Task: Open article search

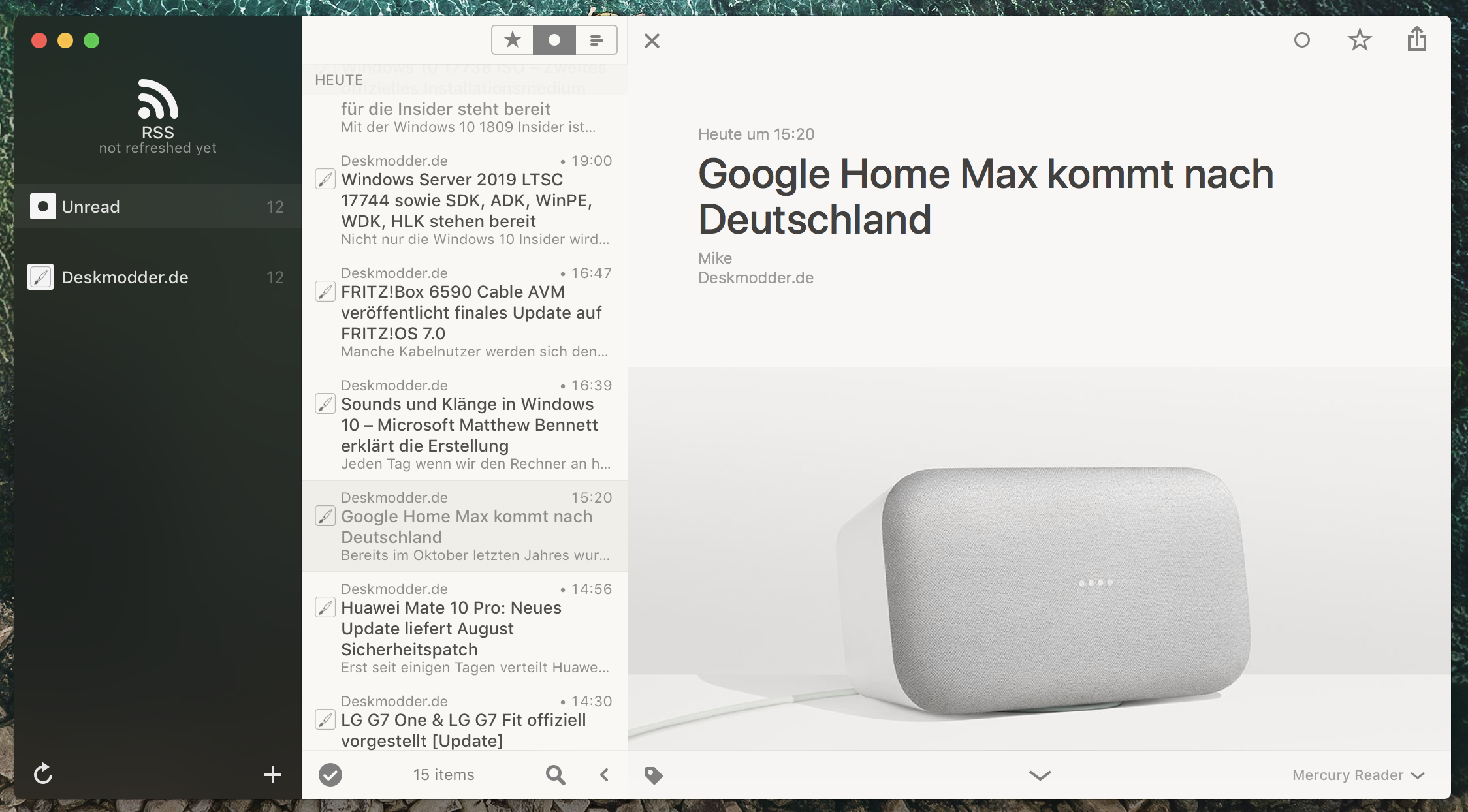Action: [x=555, y=775]
